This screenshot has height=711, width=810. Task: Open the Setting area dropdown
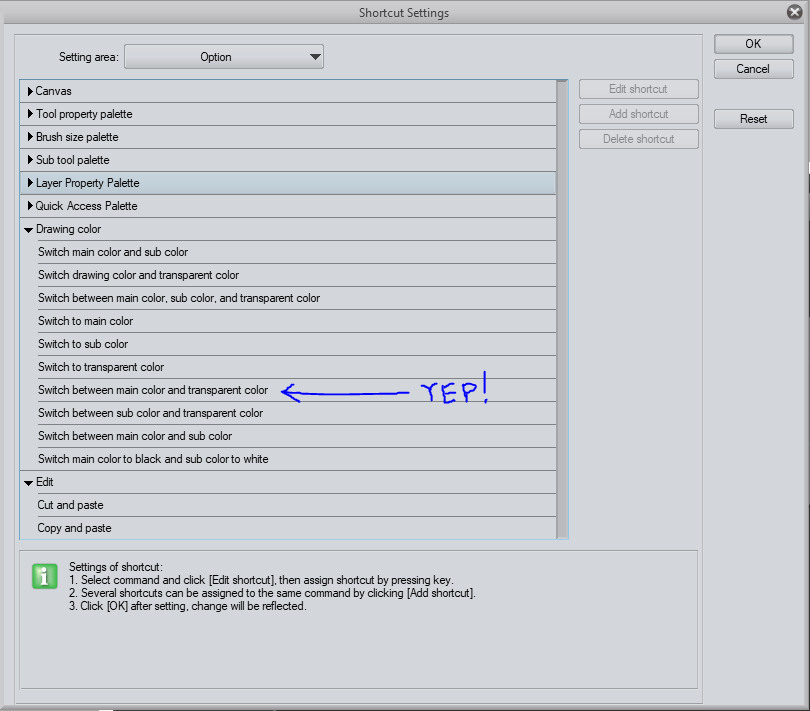coord(223,57)
